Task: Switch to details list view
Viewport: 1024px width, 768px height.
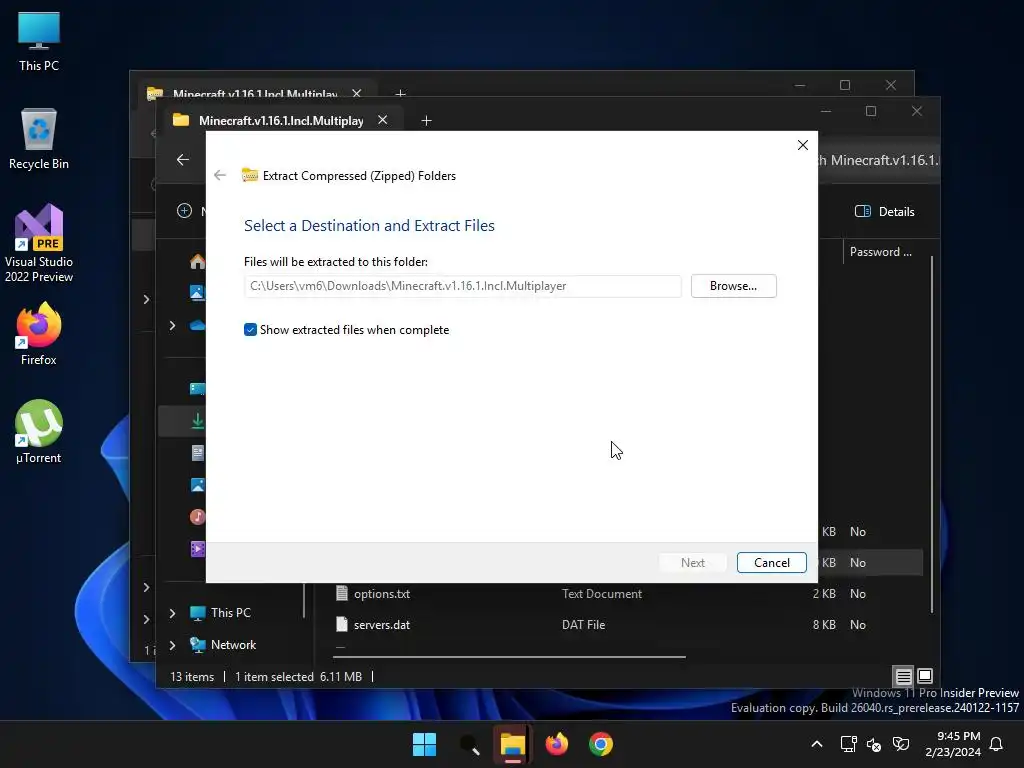Action: [x=903, y=676]
